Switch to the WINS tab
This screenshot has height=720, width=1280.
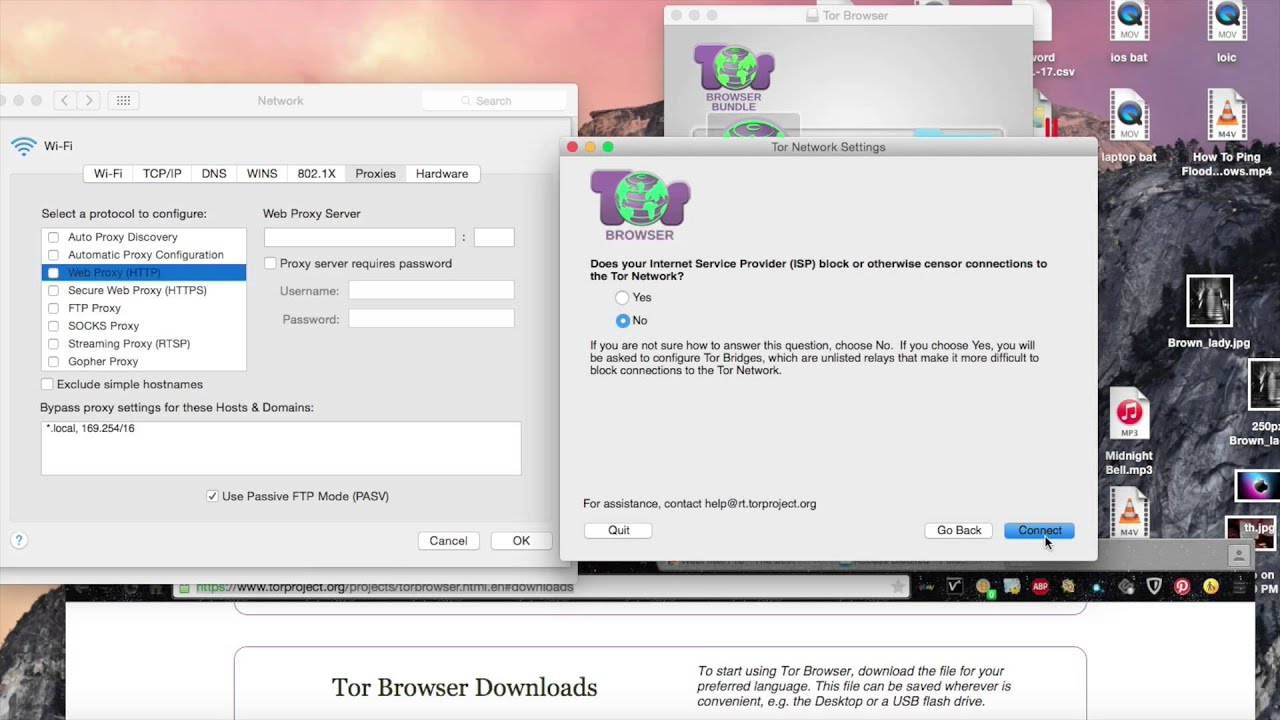(x=262, y=173)
